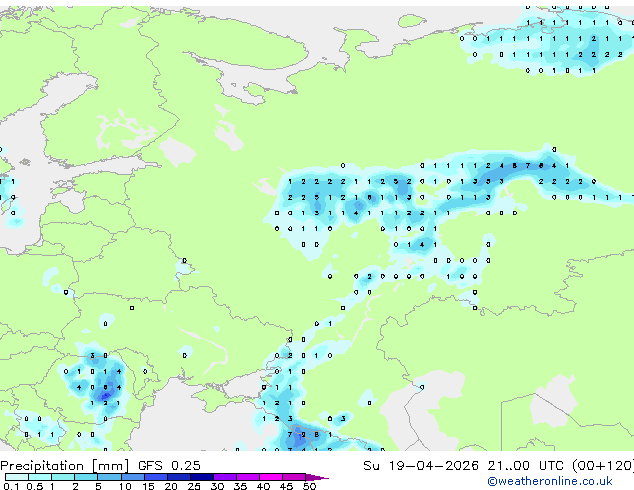
Task: Click the "50" legend label
Action: click(x=309, y=486)
